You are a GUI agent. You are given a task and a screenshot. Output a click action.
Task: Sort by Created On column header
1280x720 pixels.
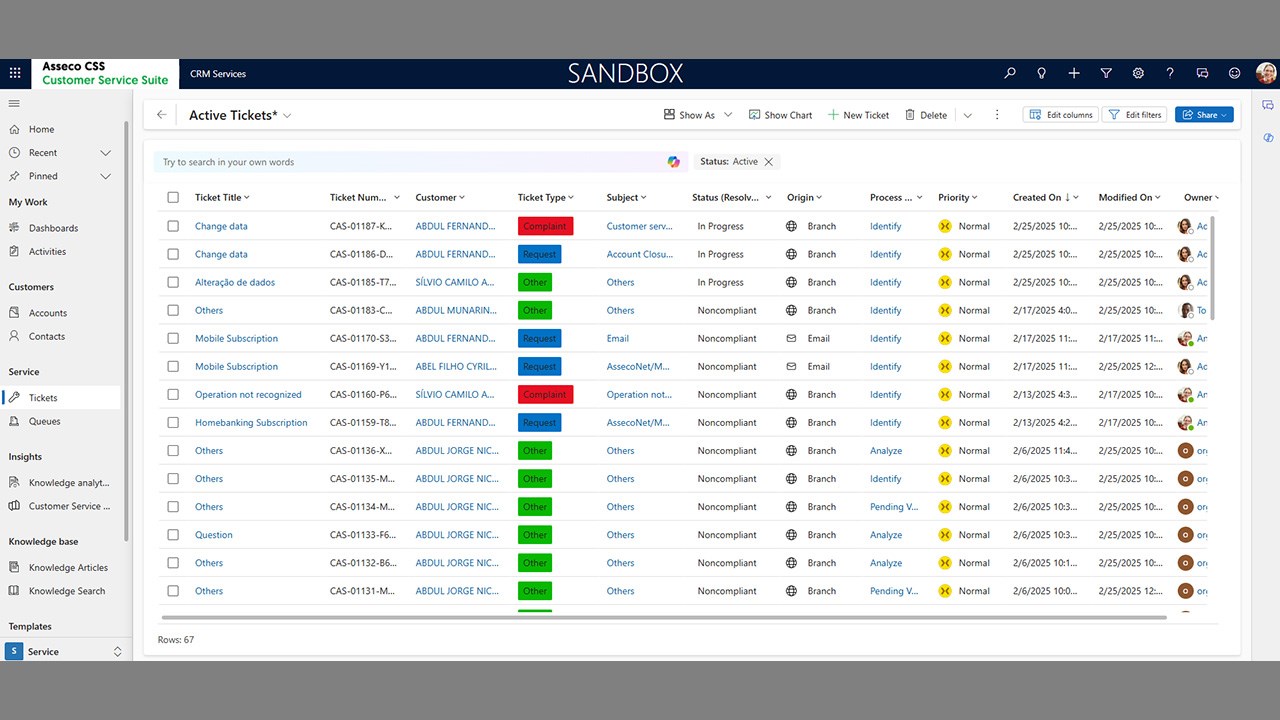[1047, 198]
